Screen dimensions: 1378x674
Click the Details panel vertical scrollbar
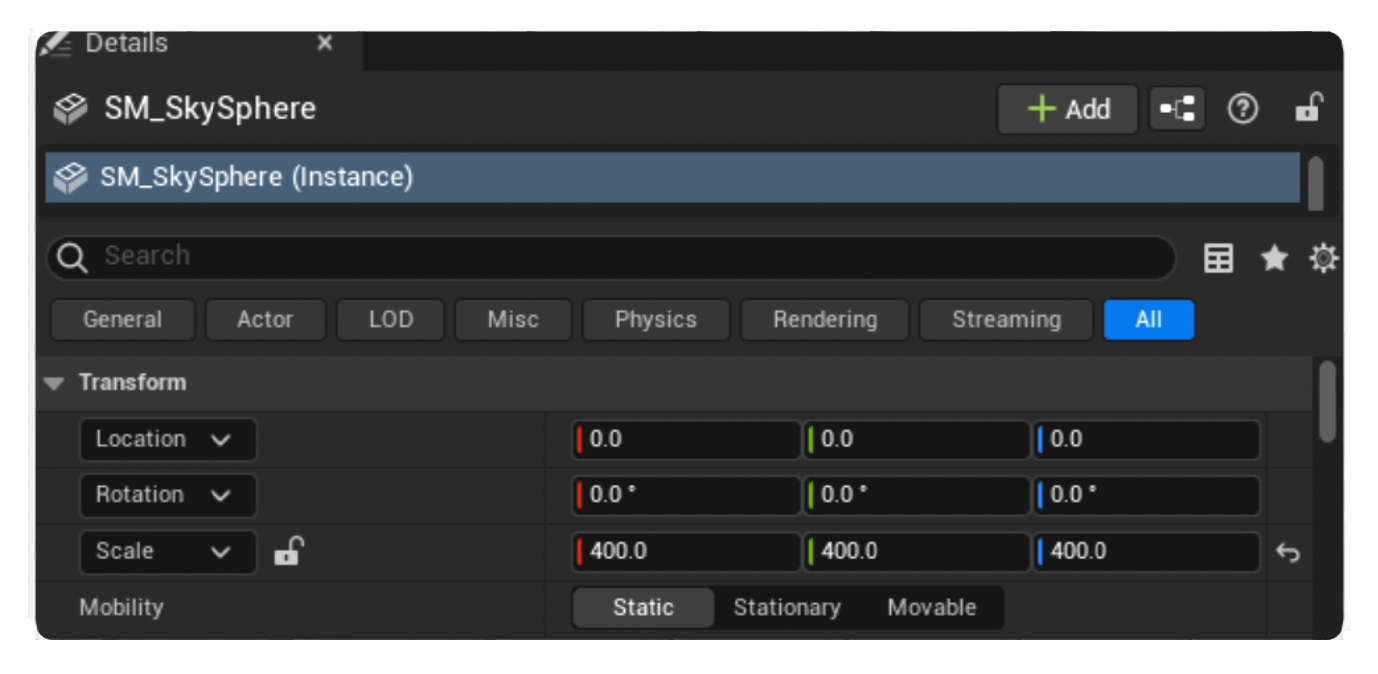coord(1327,402)
